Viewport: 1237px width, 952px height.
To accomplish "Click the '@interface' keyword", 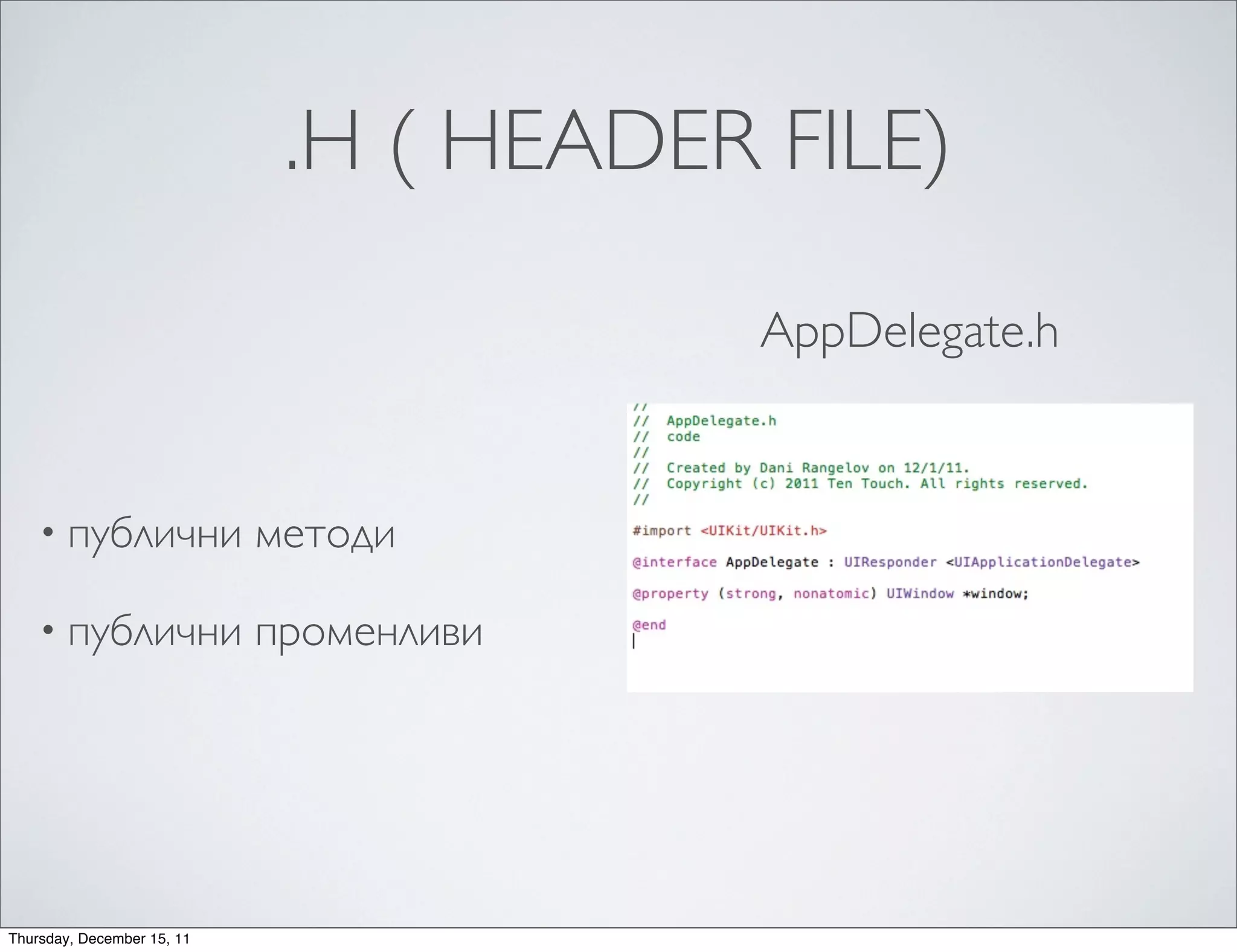I will pos(674,562).
